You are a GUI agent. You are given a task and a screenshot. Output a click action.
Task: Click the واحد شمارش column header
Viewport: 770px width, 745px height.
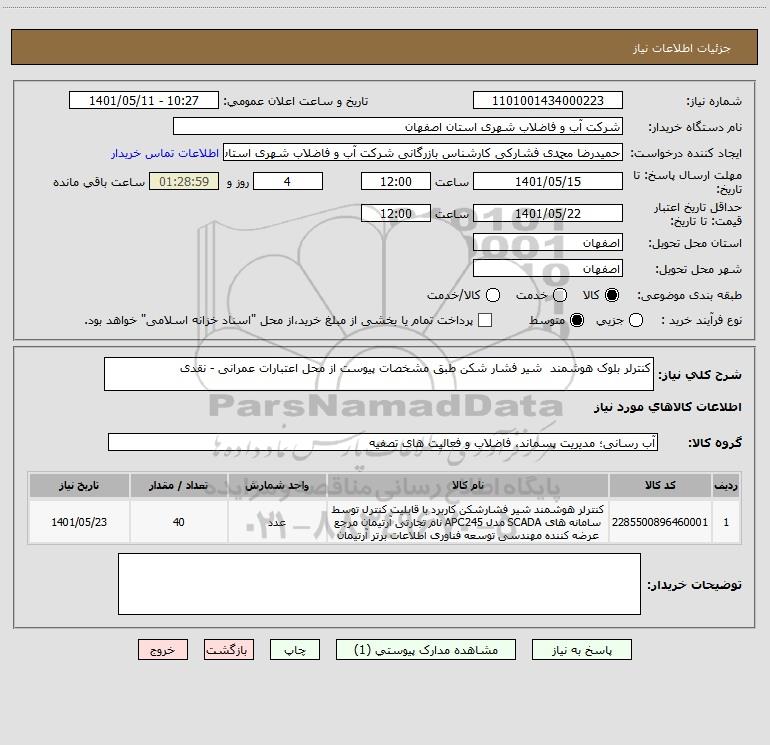pos(277,485)
